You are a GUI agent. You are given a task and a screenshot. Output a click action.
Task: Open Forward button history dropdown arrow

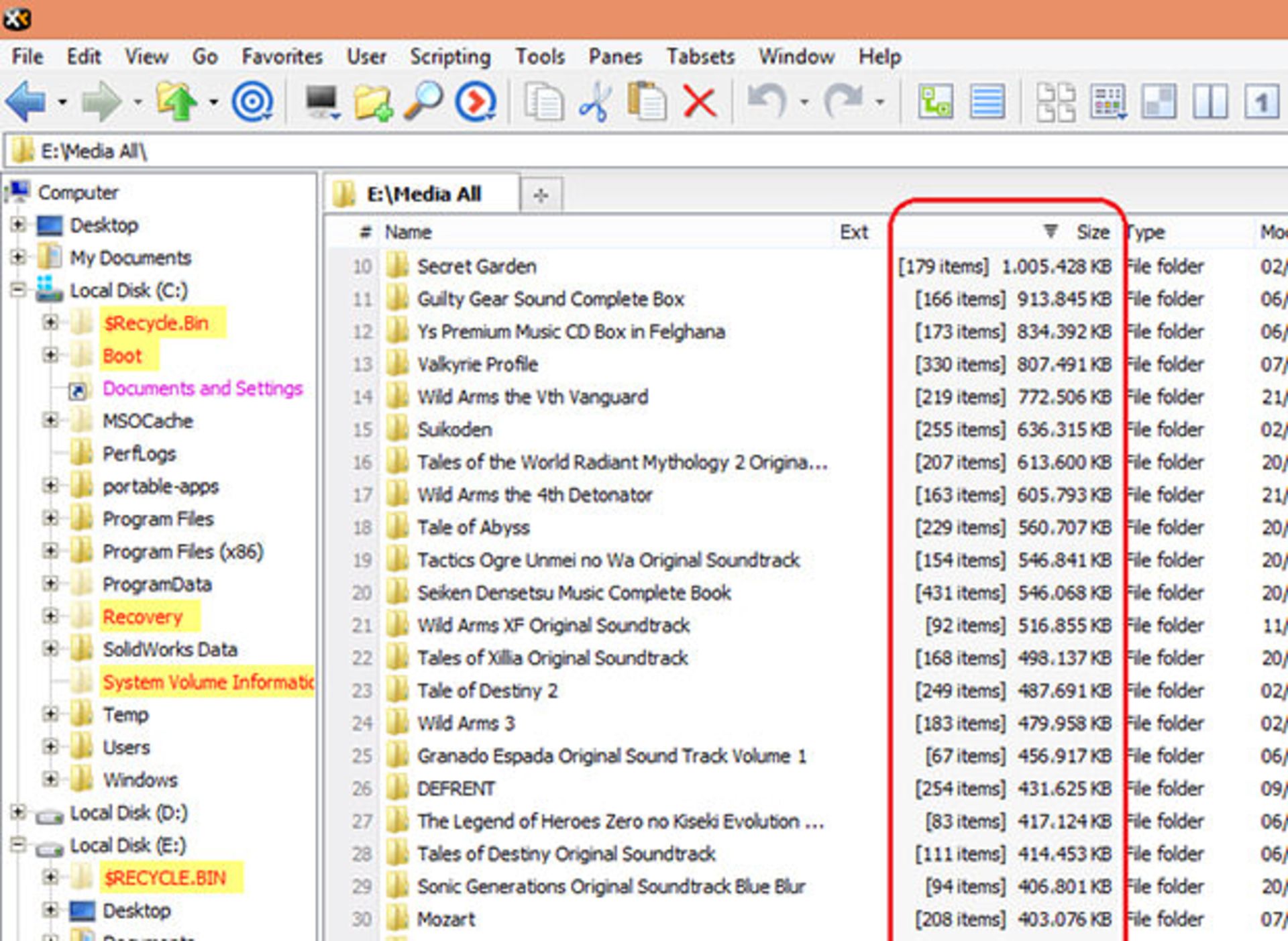(138, 103)
